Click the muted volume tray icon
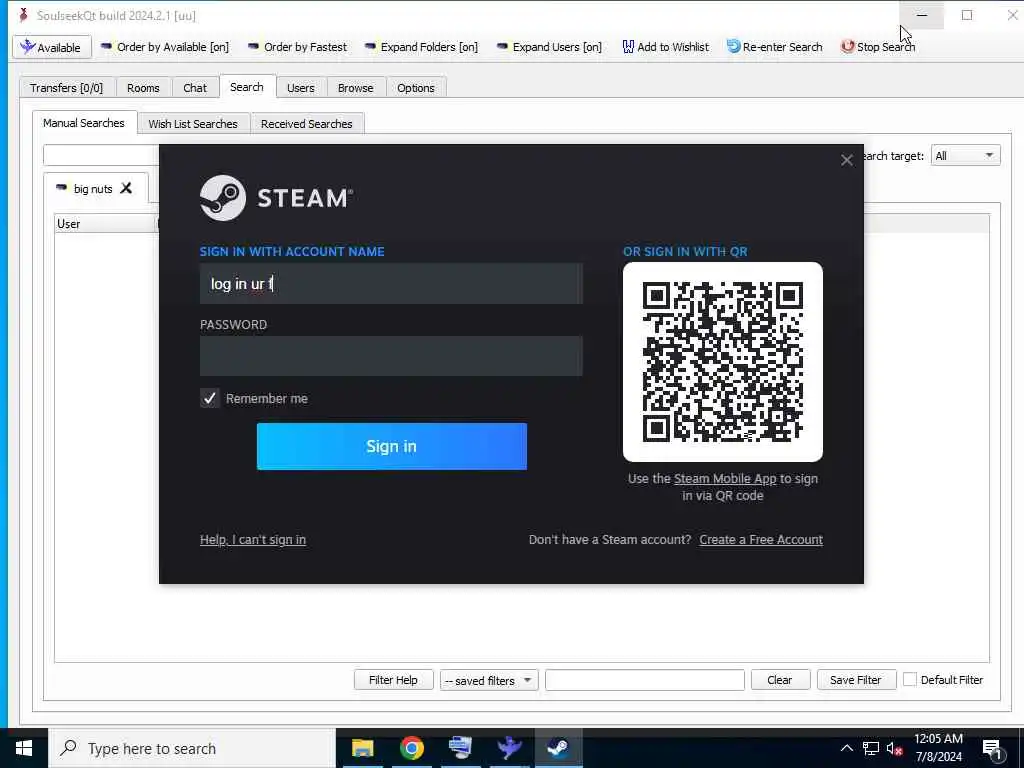This screenshot has height=768, width=1024. point(895,748)
